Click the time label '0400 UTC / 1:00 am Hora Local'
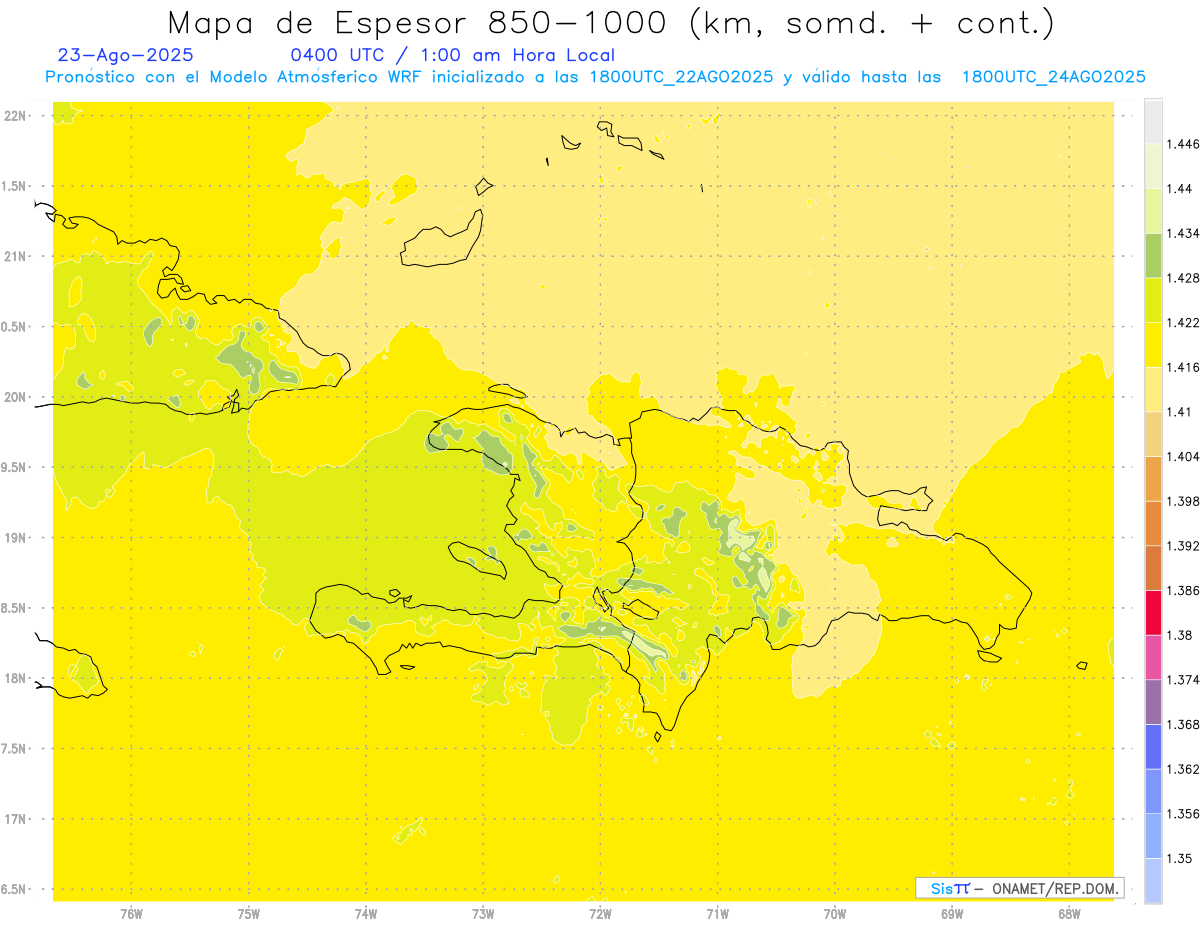This screenshot has width=1200, height=927. click(x=452, y=56)
